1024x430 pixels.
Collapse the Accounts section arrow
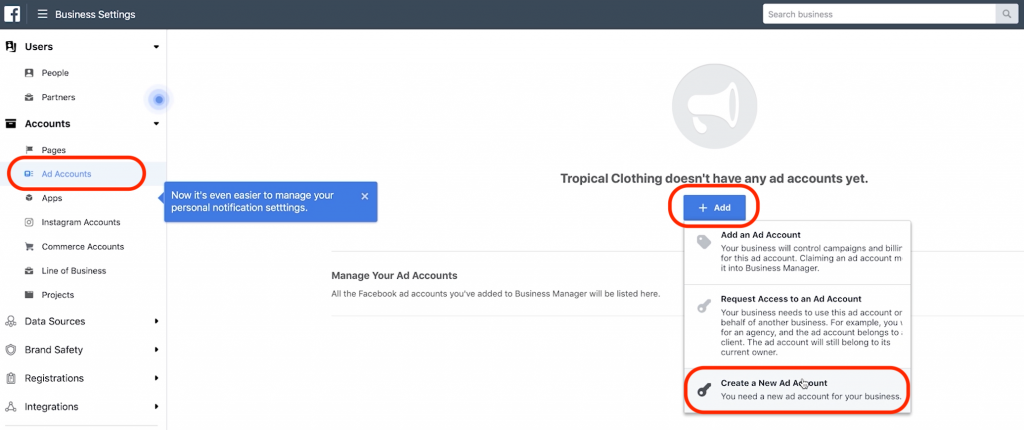[156, 124]
